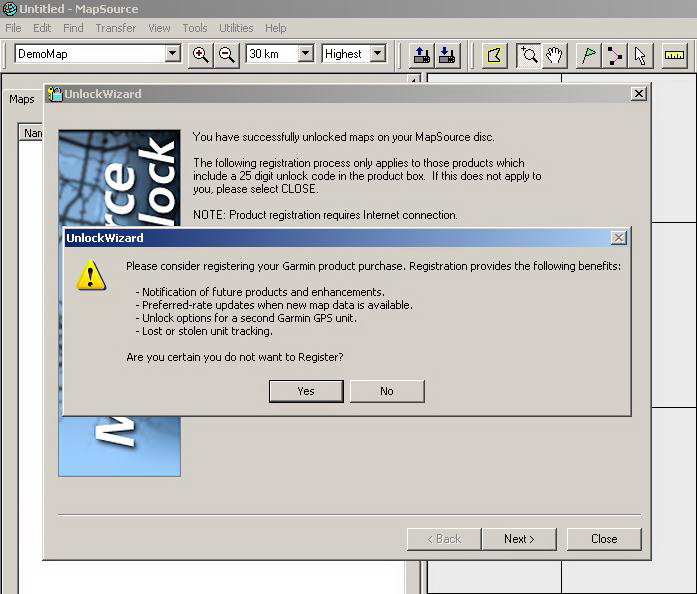
Task: Click the Name column header
Action: tap(31, 133)
